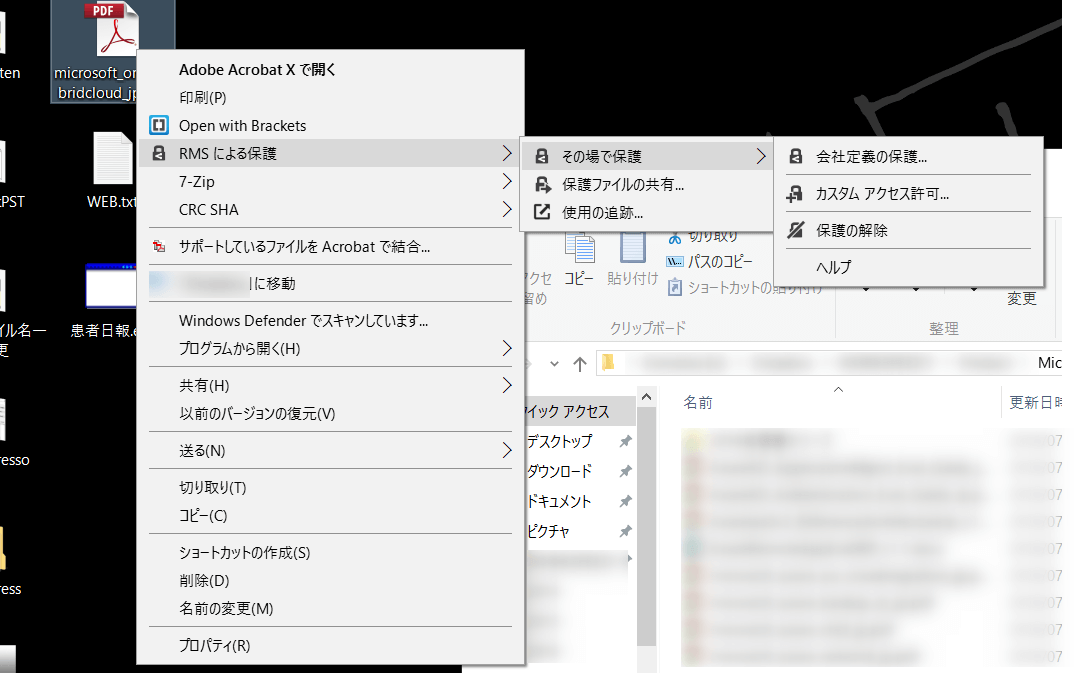This screenshot has height=673, width=1079.
Task: Expand the CRC SHA submenu arrow
Action: tap(506, 210)
